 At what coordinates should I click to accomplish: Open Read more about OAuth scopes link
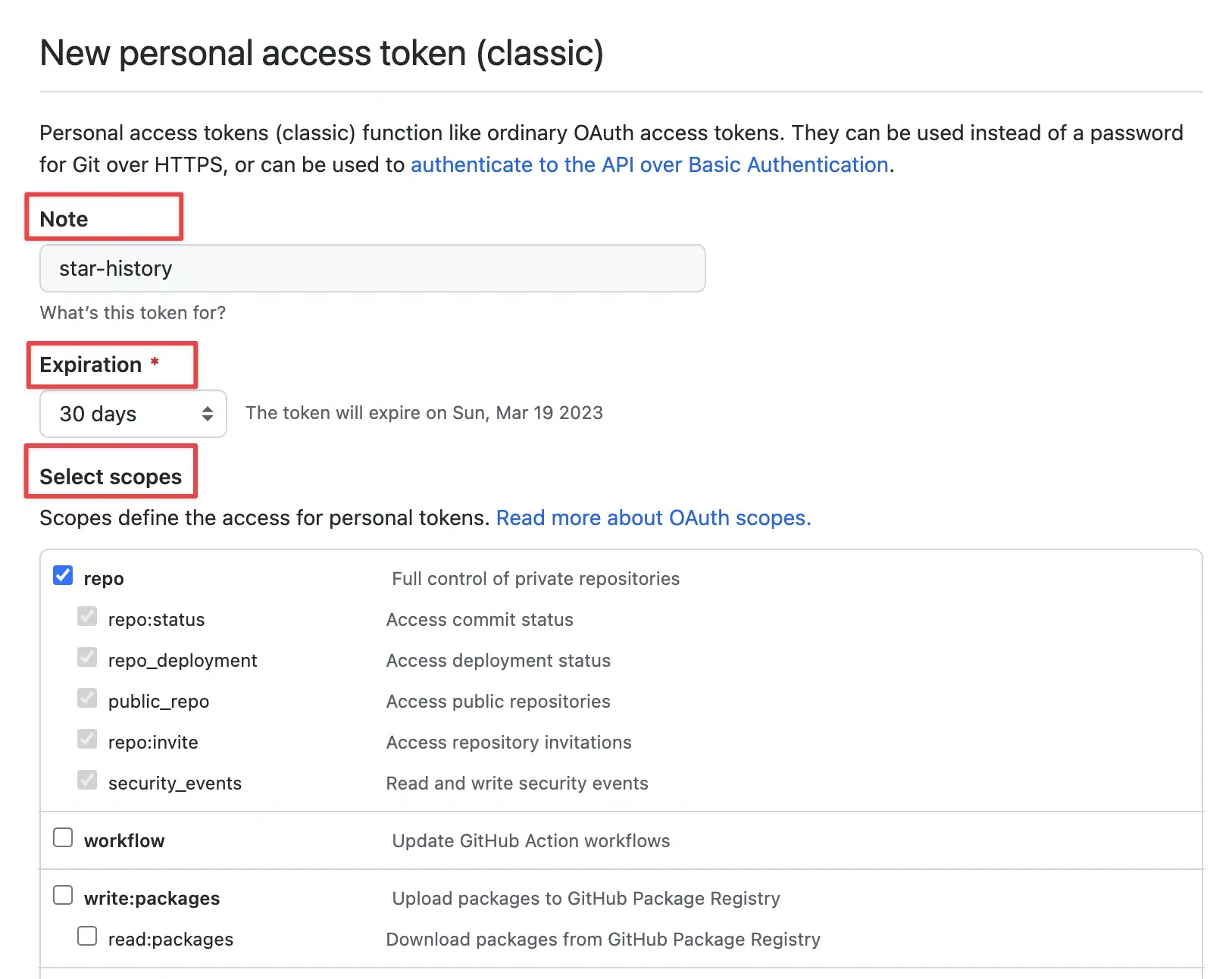pos(653,518)
